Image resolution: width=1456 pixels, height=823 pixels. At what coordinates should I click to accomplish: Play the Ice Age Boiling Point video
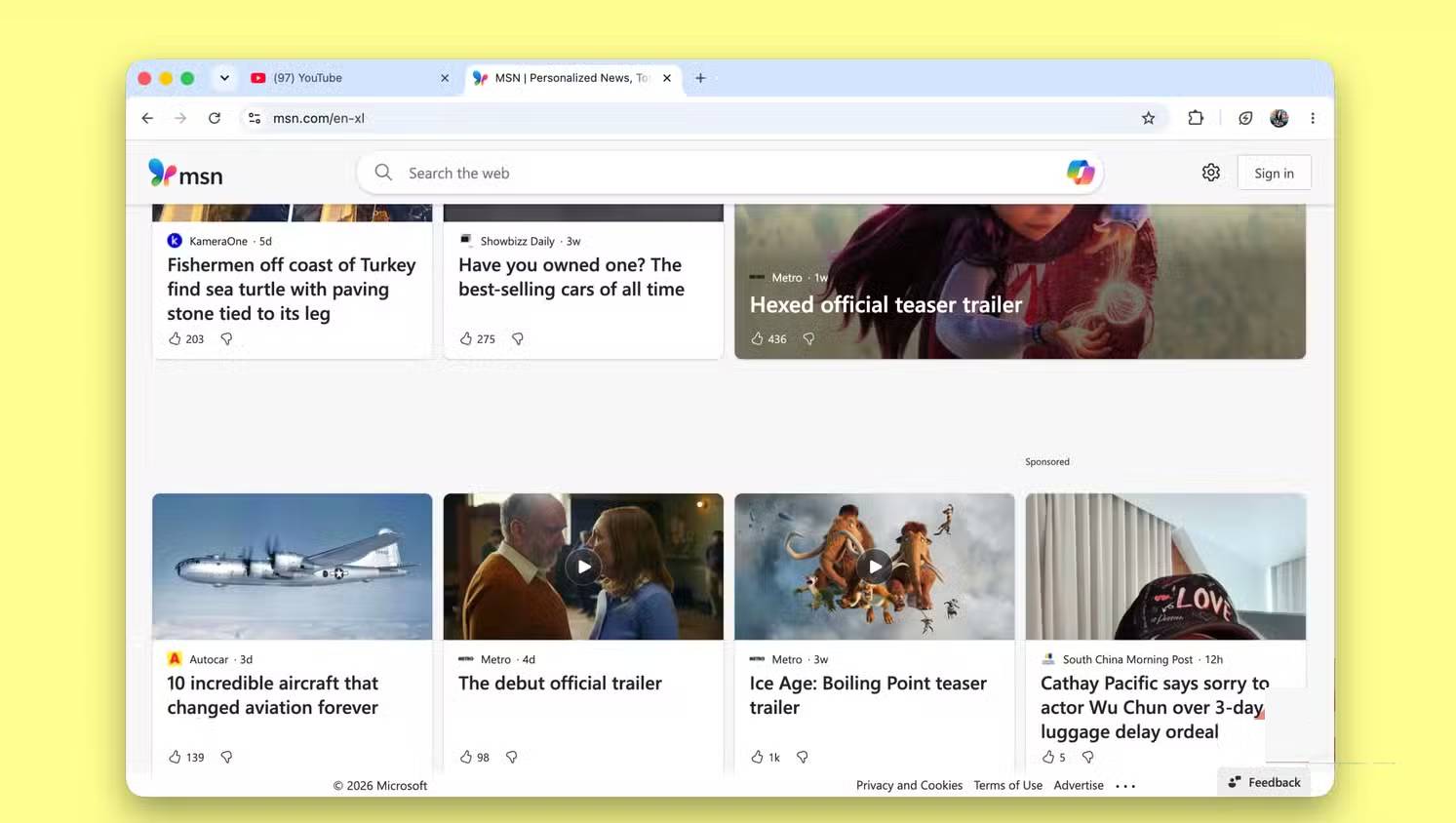[875, 567]
